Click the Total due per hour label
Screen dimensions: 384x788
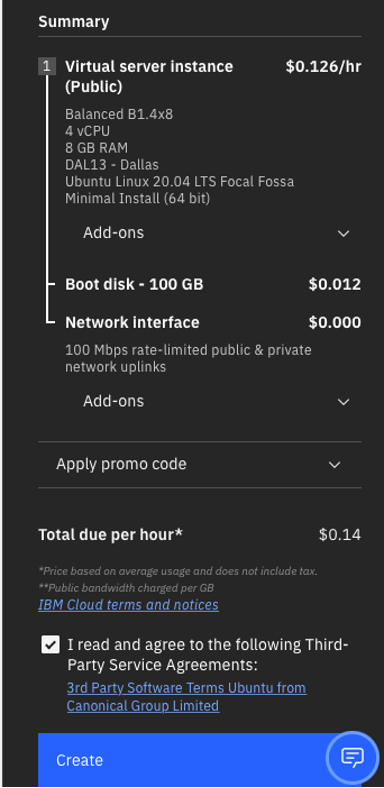pyautogui.click(x=111, y=535)
